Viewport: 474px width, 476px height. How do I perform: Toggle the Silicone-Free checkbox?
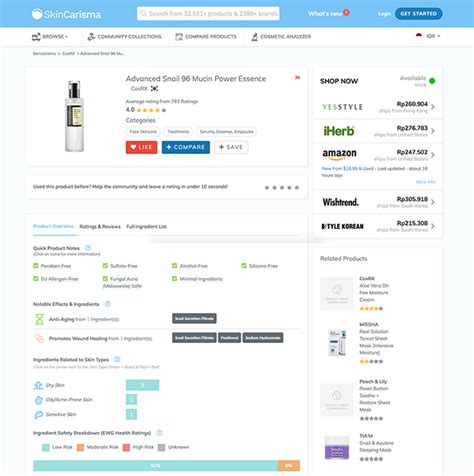pyautogui.click(x=244, y=266)
